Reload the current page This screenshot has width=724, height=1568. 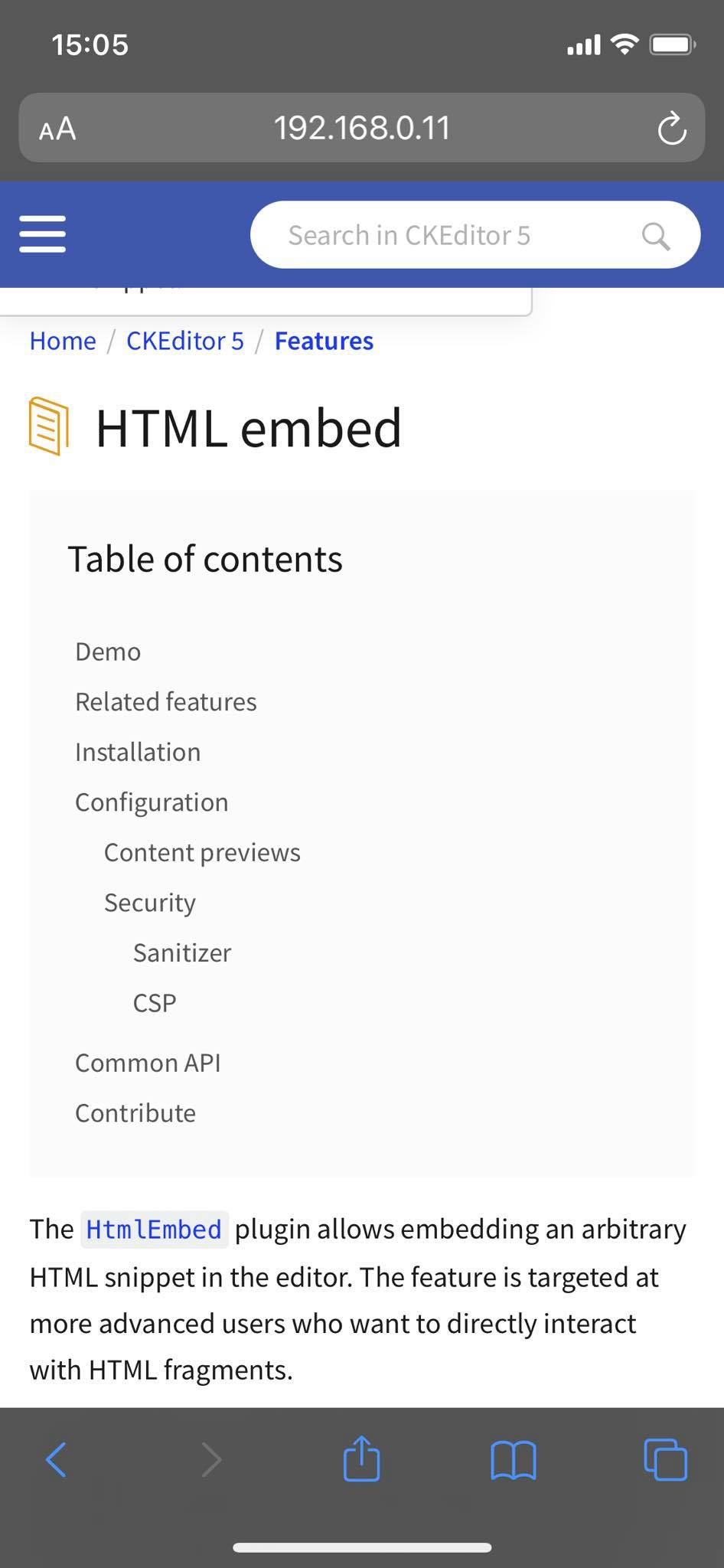coord(671,128)
